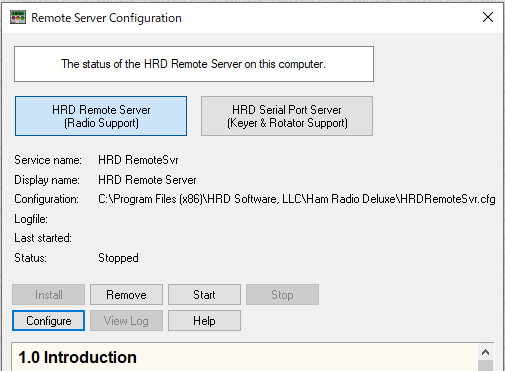Open Help for remote server
This screenshot has height=371, width=505.
(x=204, y=321)
